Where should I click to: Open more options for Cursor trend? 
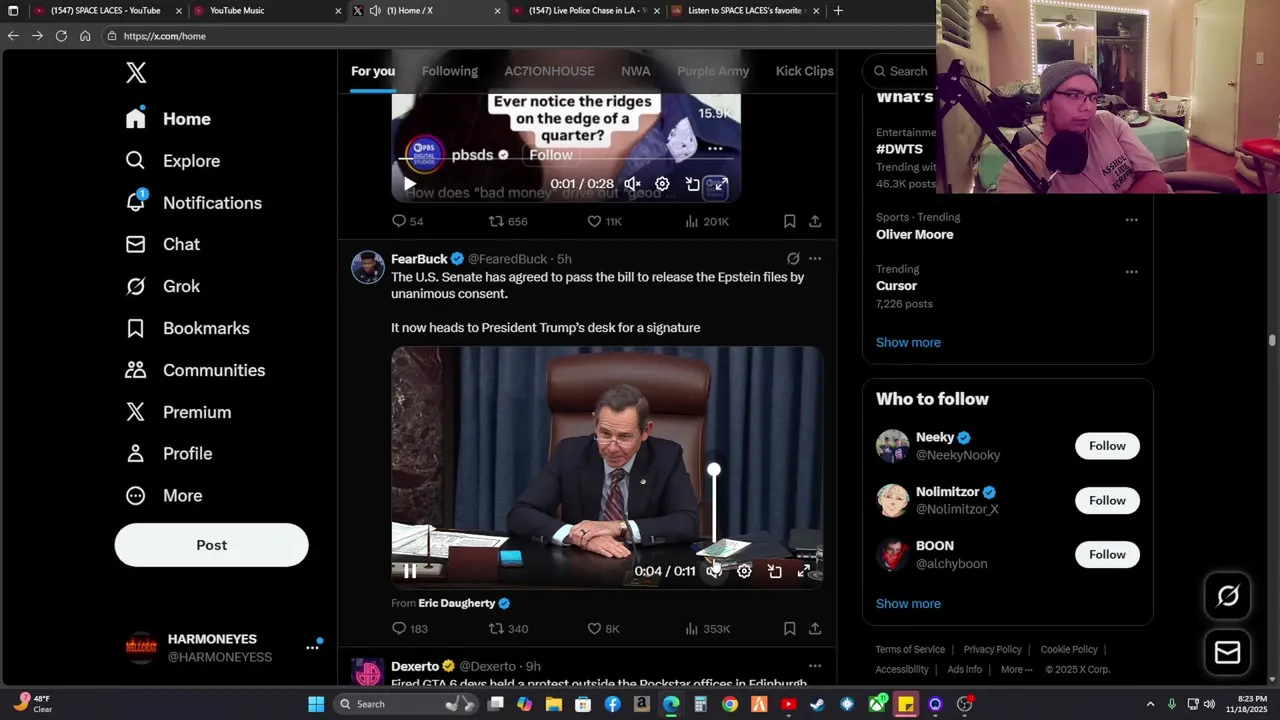pos(1131,272)
